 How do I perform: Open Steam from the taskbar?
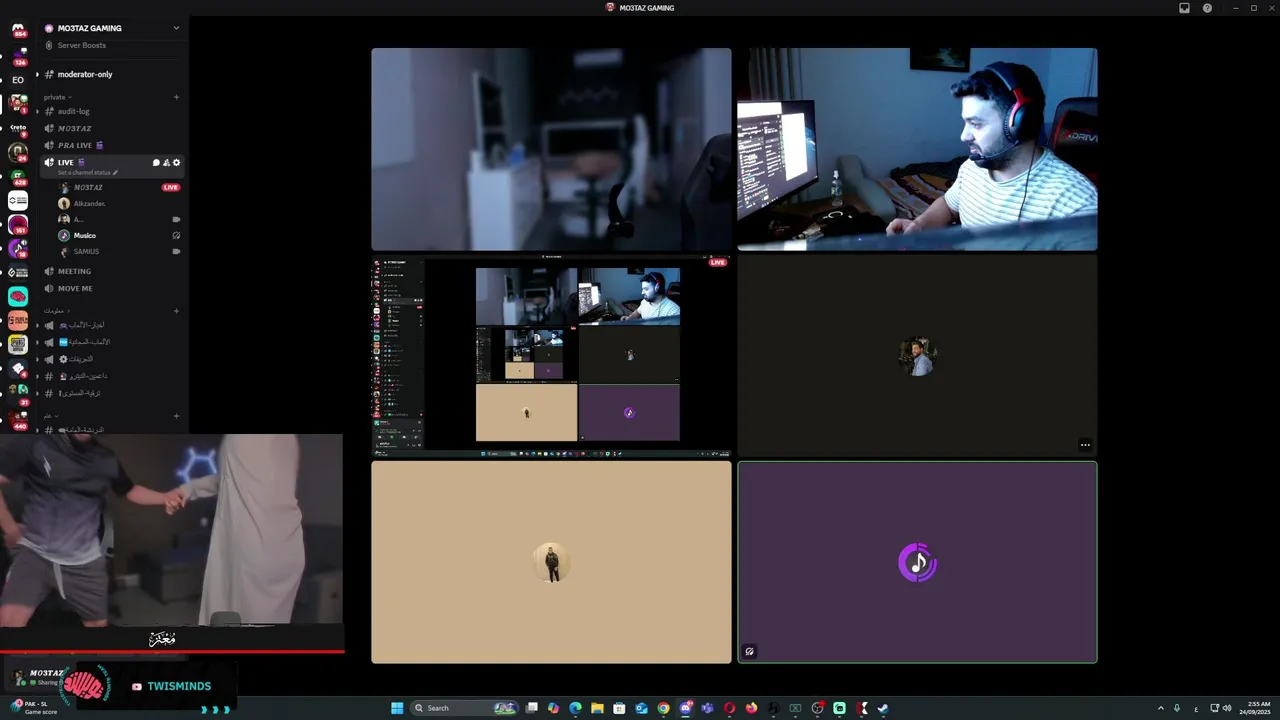[x=883, y=708]
